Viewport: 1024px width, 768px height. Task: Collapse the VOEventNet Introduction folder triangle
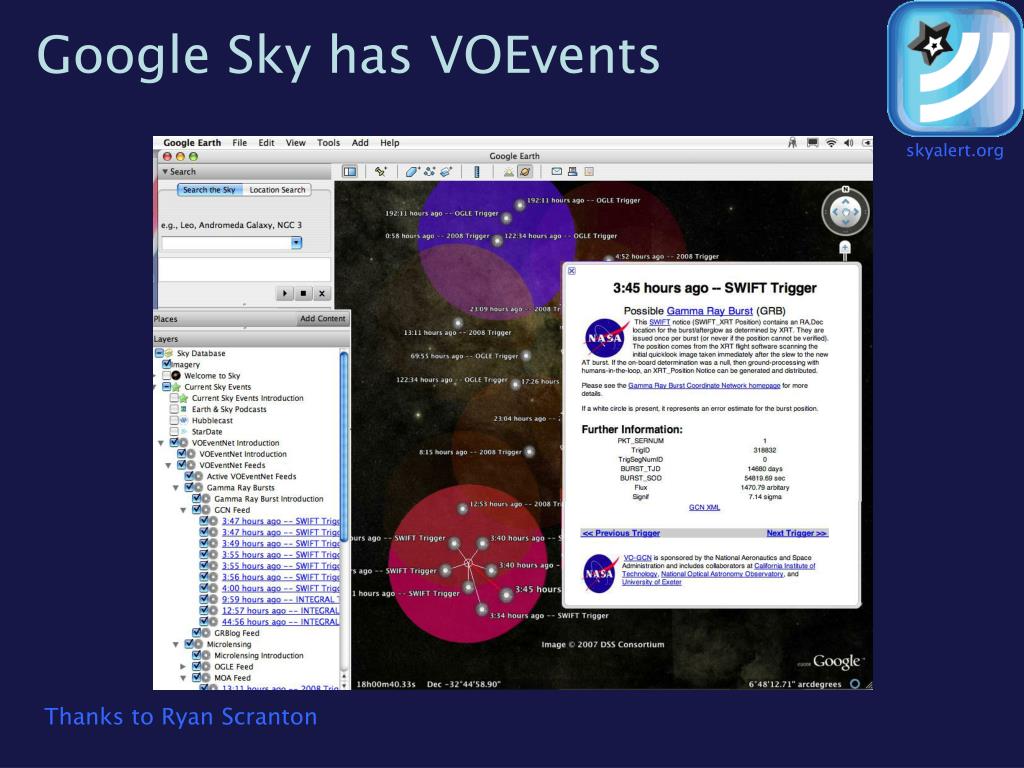point(161,443)
